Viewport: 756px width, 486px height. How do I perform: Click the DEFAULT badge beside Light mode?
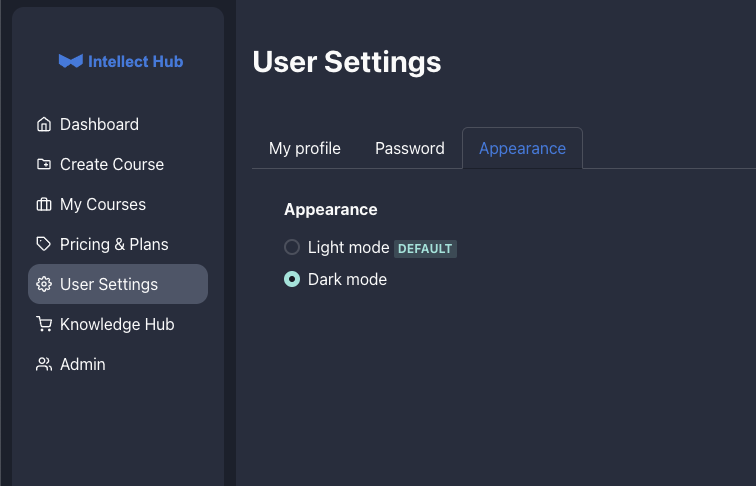click(425, 248)
